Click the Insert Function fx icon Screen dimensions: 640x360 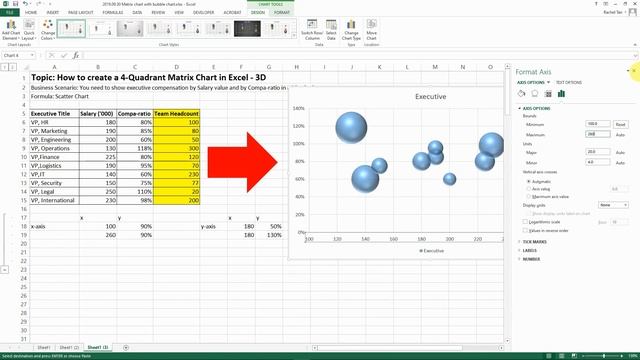76,55
